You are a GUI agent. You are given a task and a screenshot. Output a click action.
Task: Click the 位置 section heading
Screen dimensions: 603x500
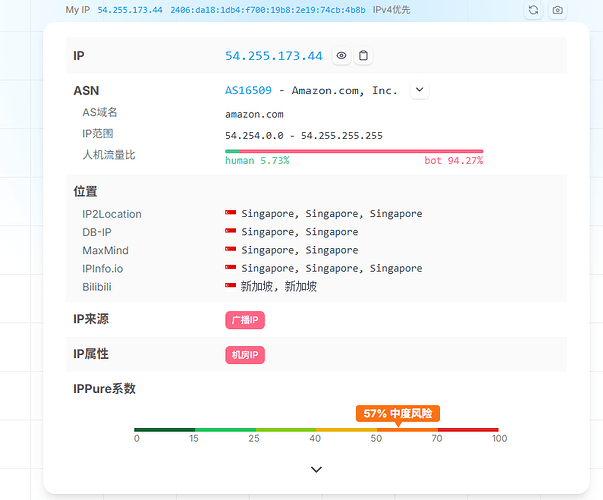85,191
